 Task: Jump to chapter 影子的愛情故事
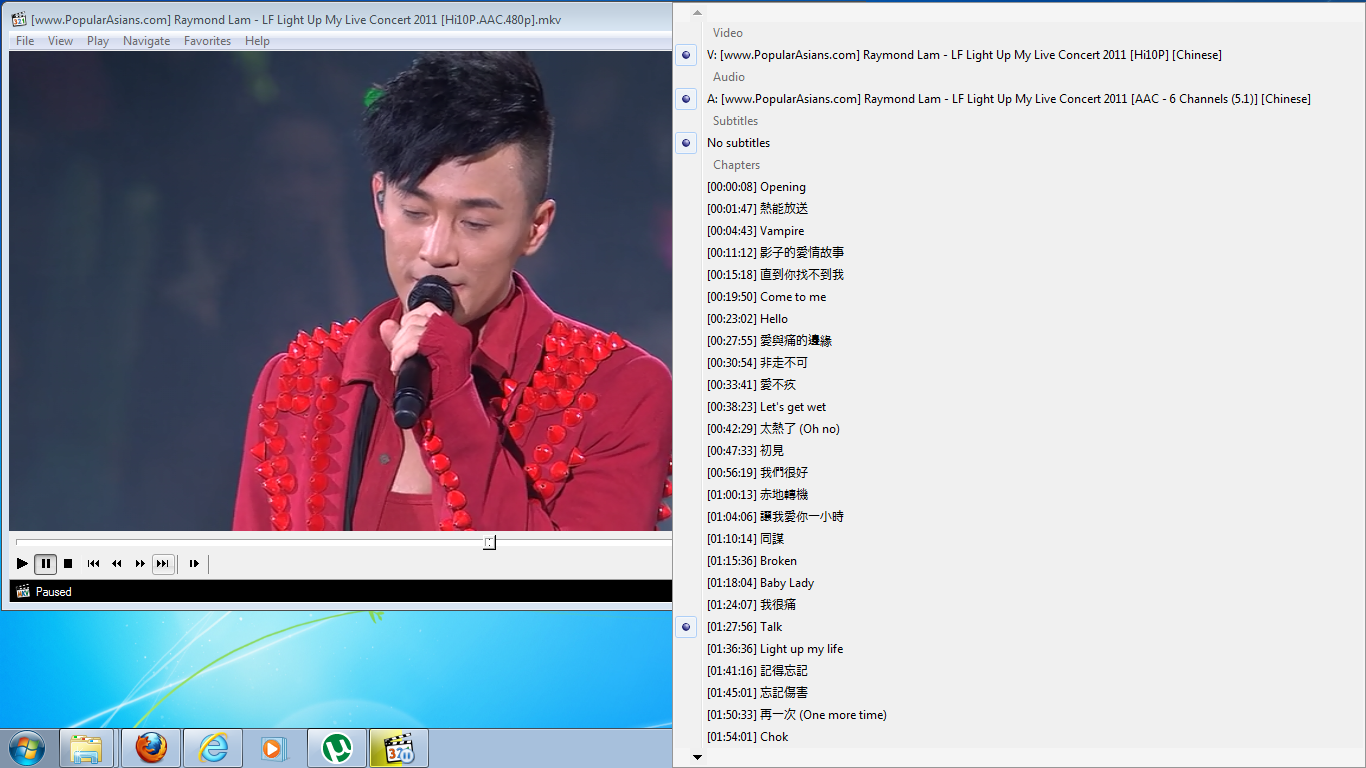click(x=1019, y=253)
